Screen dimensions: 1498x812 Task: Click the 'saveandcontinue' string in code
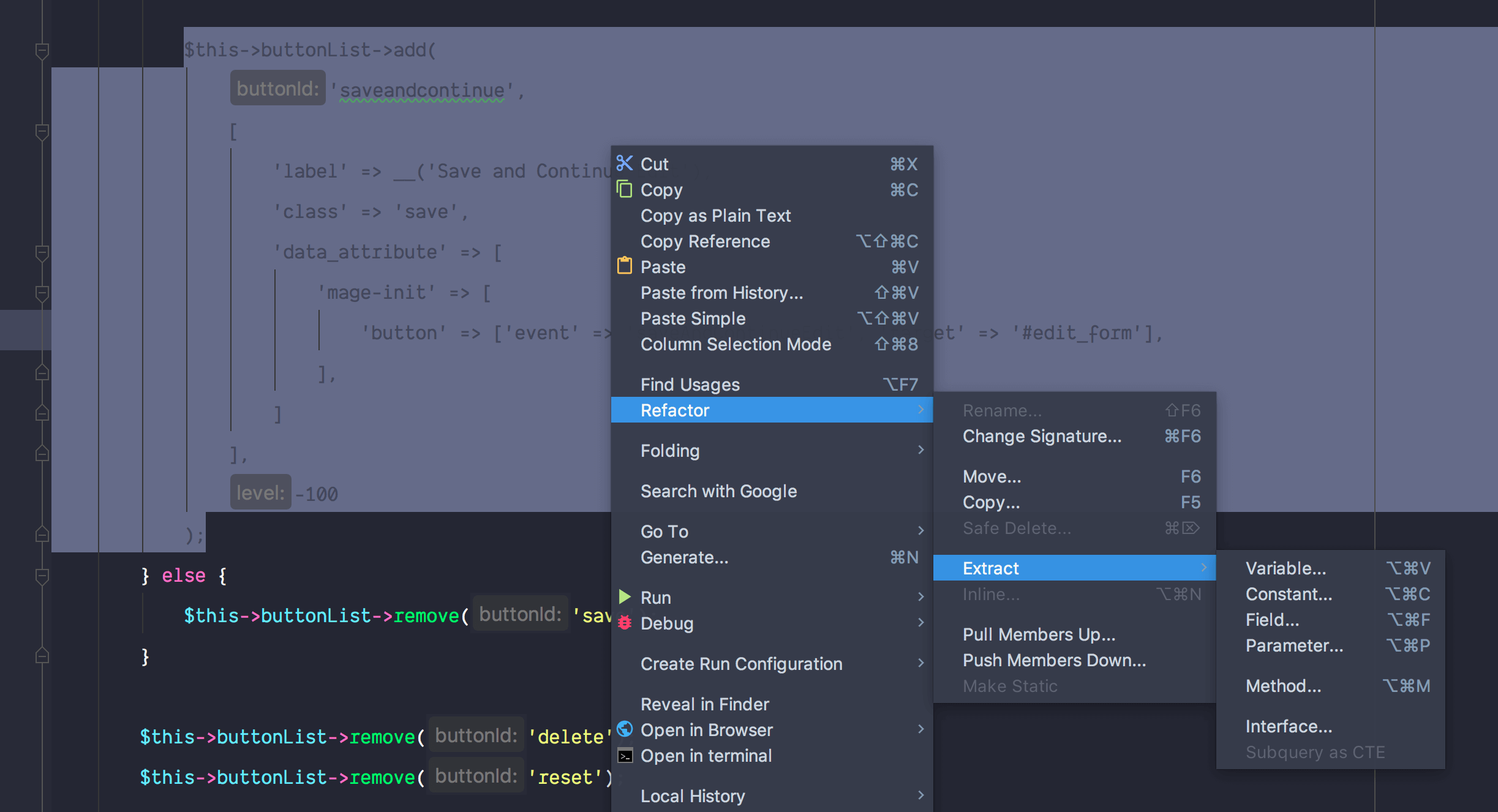[x=422, y=91]
